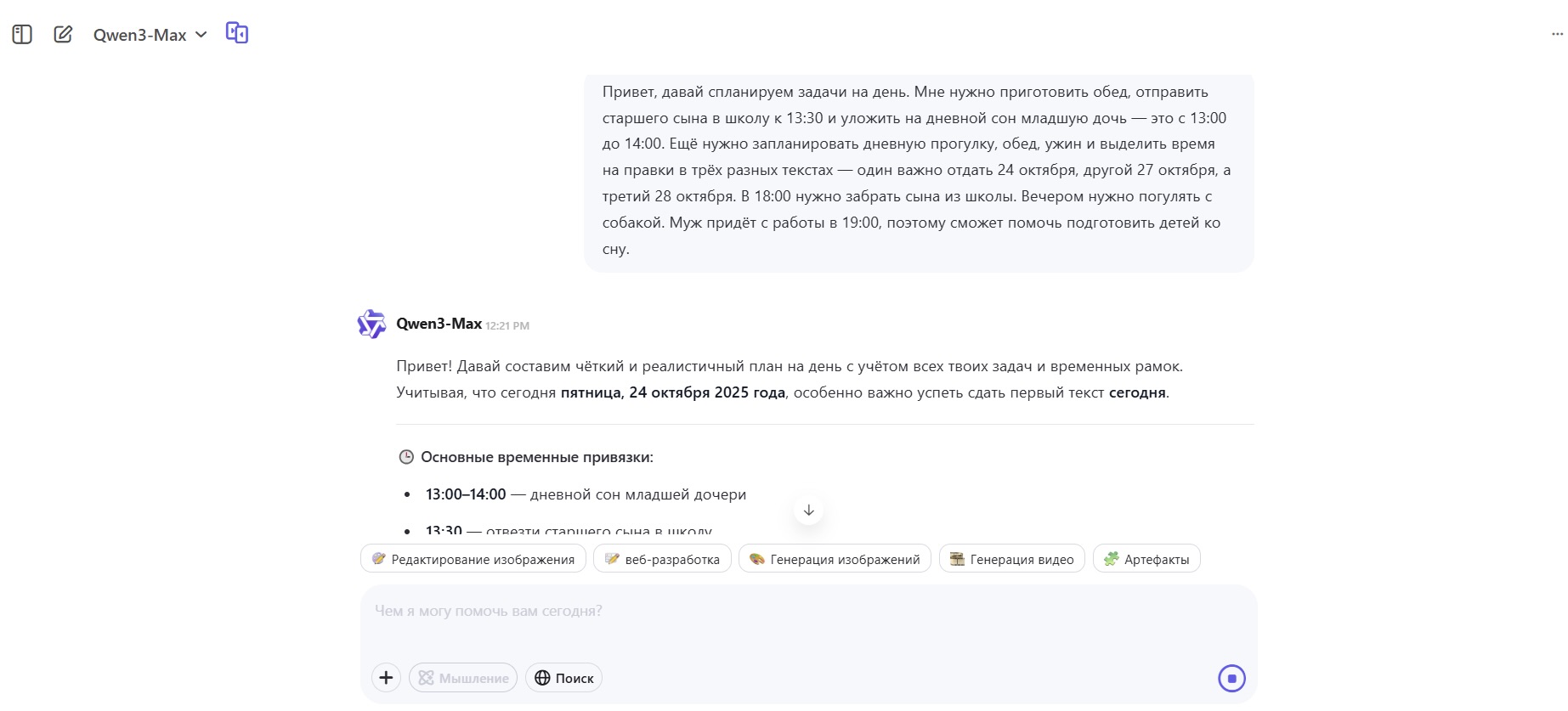Choose the веб-разработка option
The height and width of the screenshot is (711, 1568).
tap(662, 559)
